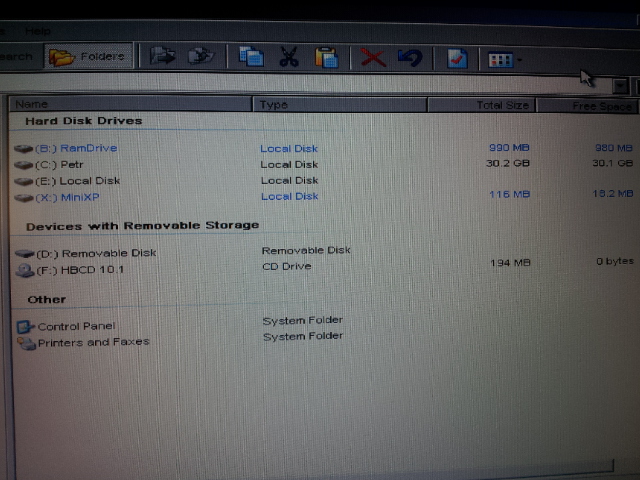The height and width of the screenshot is (480, 640).
Task: Click the Move To folder icon
Action: click(162, 56)
